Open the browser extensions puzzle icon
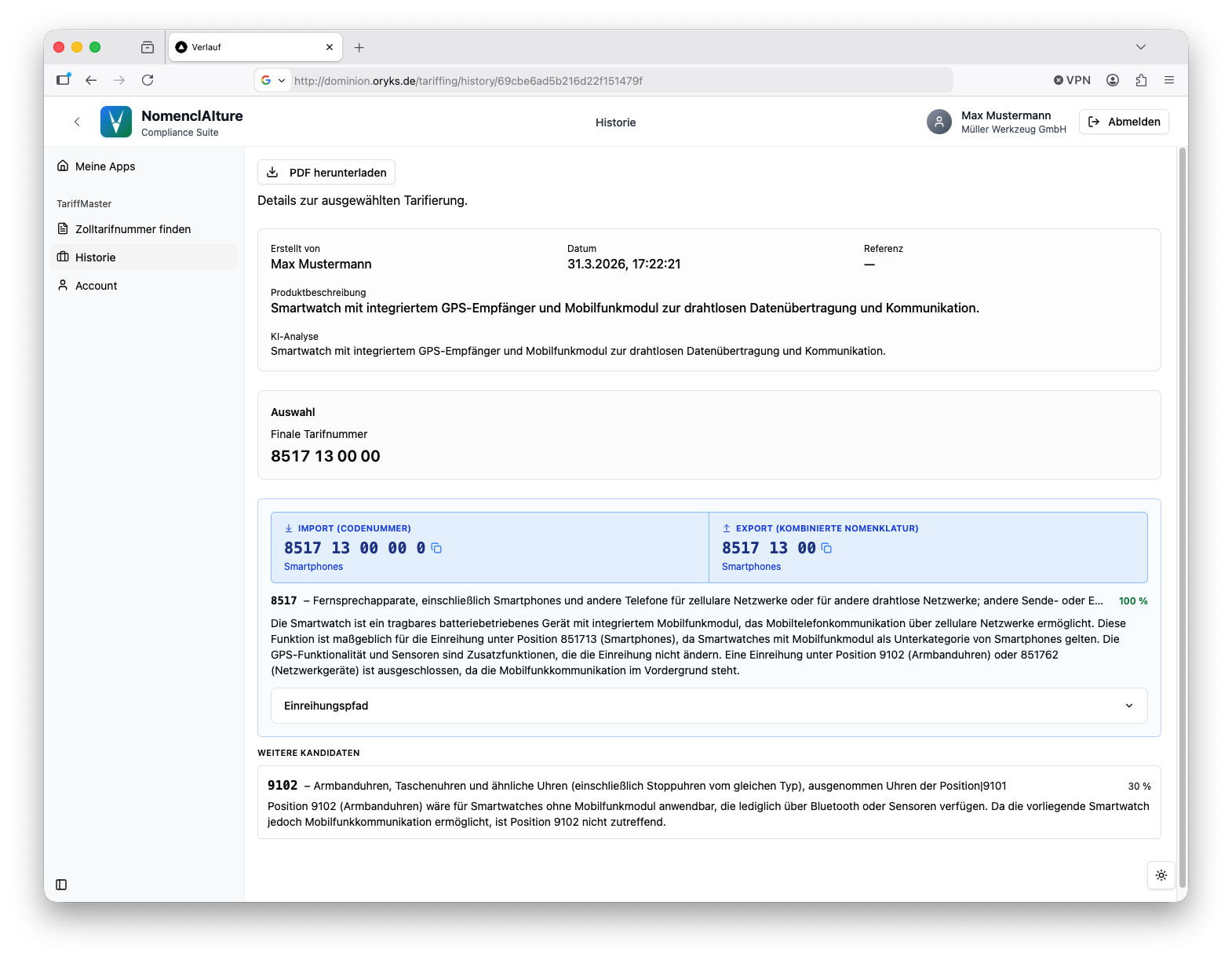The width and height of the screenshot is (1232, 960). 1141,80
